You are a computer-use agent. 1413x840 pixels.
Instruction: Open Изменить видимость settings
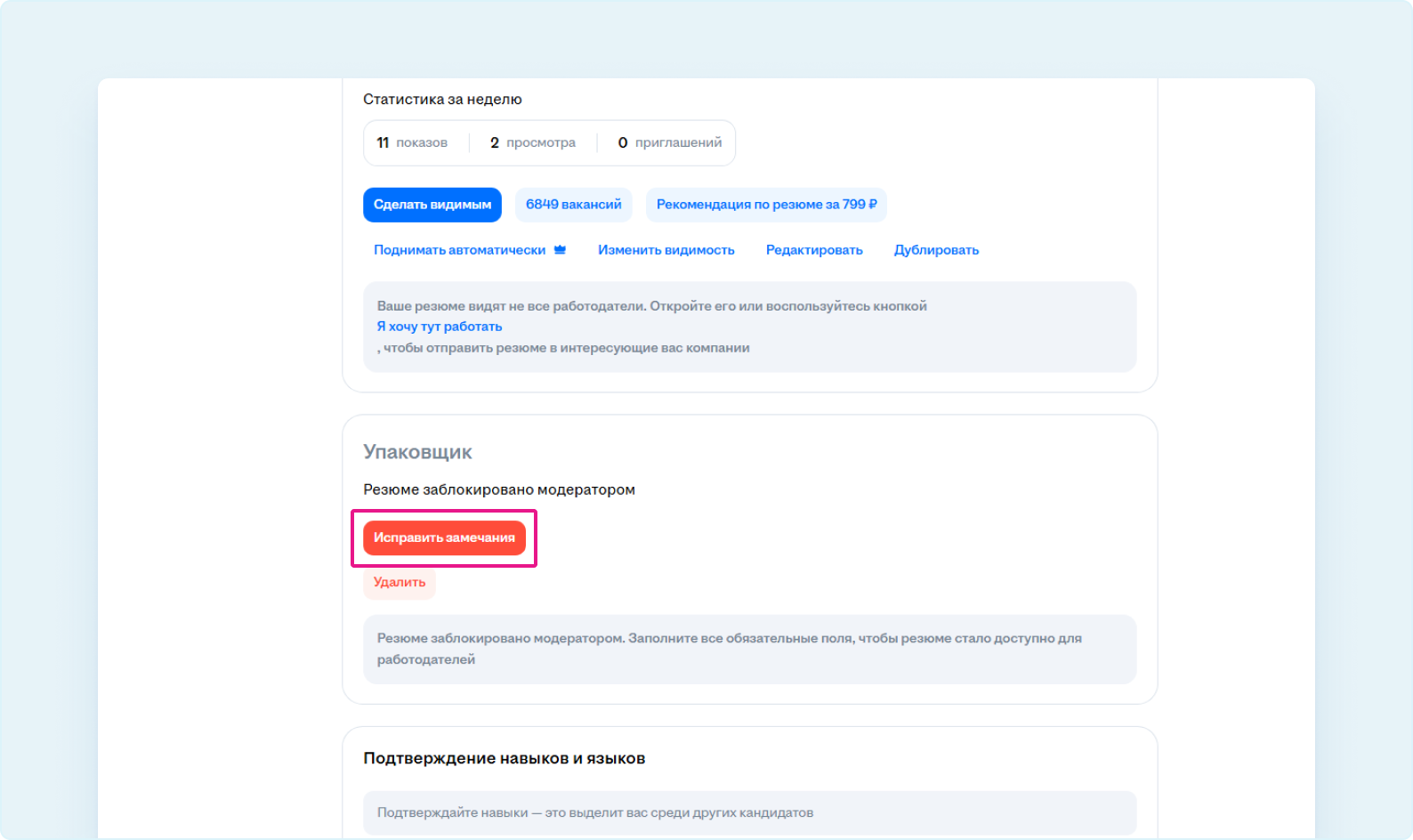666,250
